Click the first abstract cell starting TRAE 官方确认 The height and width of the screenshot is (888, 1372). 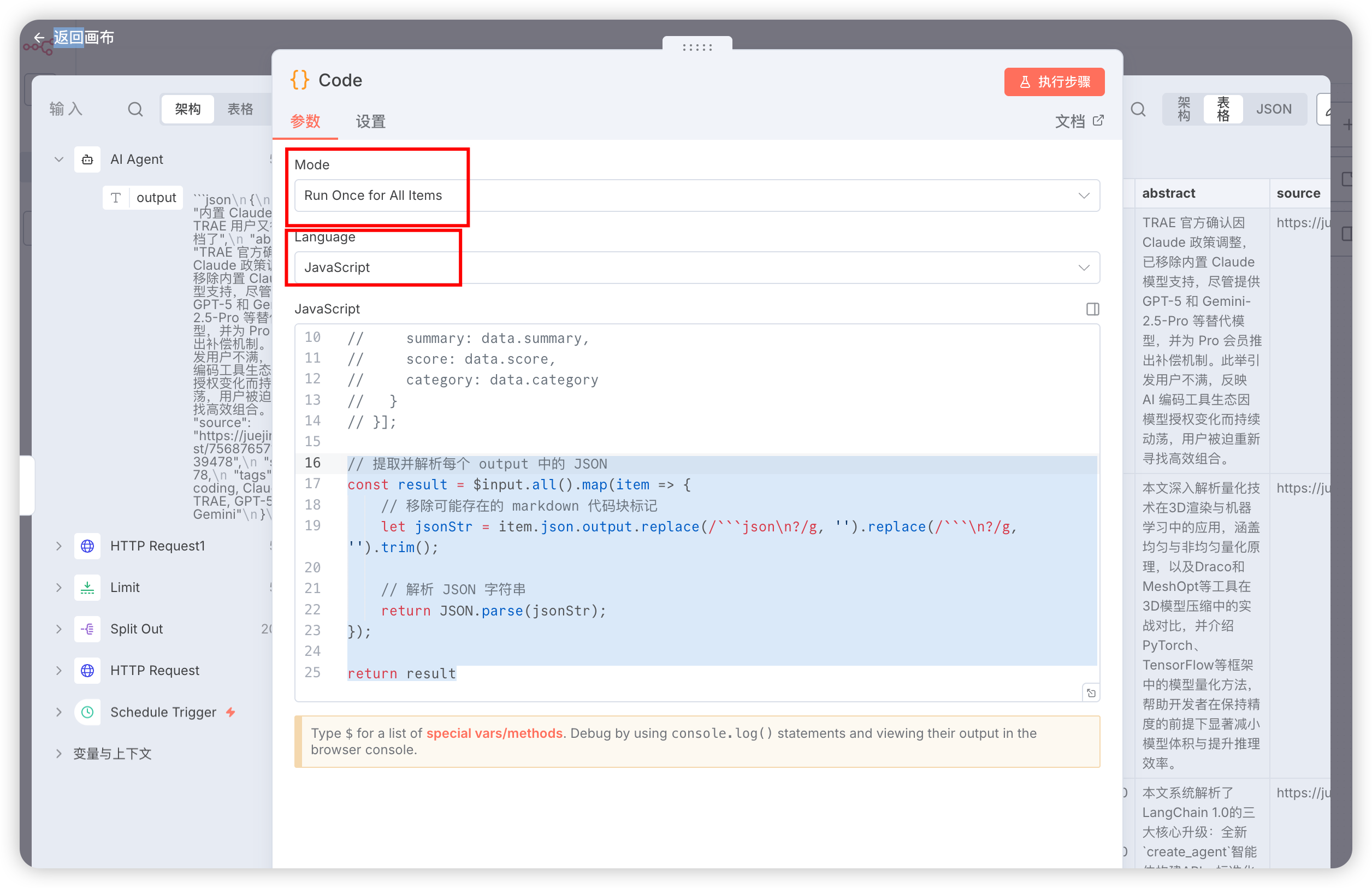[1202, 341]
